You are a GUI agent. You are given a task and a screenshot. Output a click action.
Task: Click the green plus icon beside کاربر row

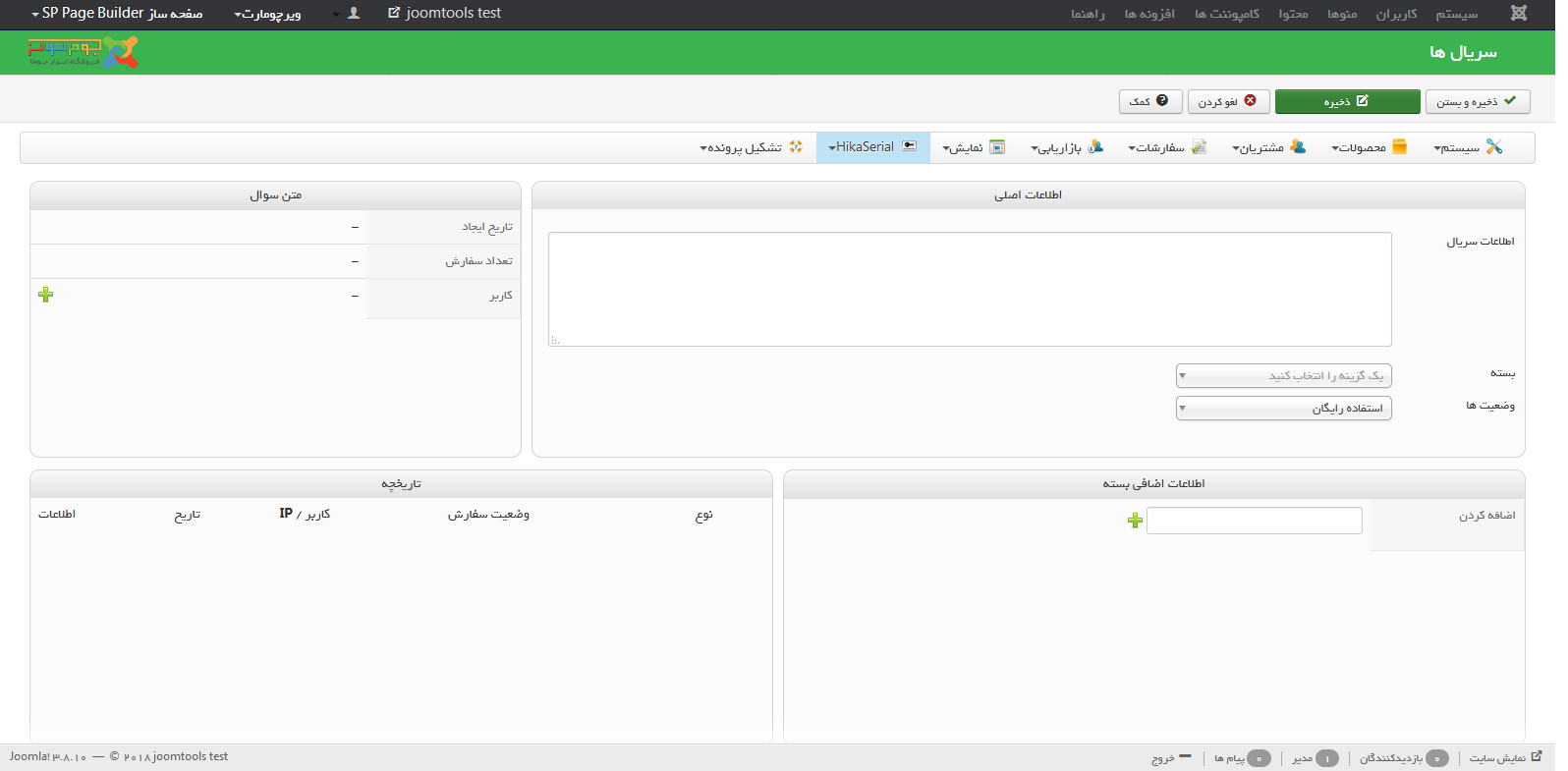tap(45, 295)
